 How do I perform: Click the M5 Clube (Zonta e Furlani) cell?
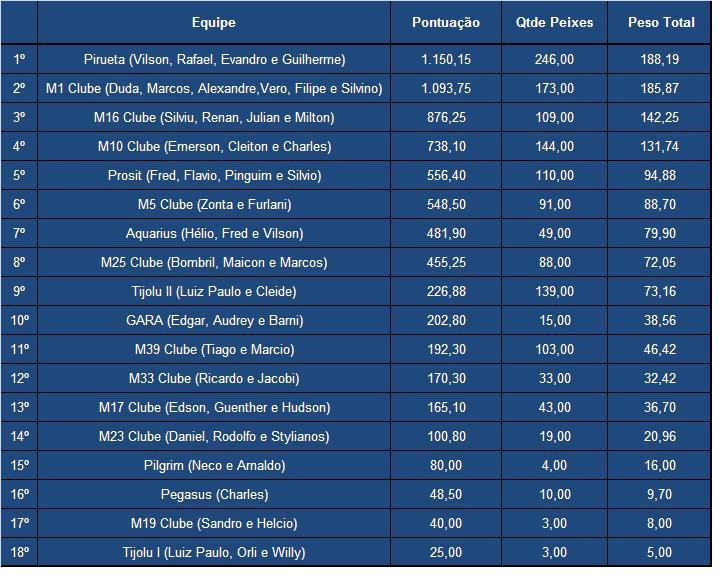pos(214,205)
